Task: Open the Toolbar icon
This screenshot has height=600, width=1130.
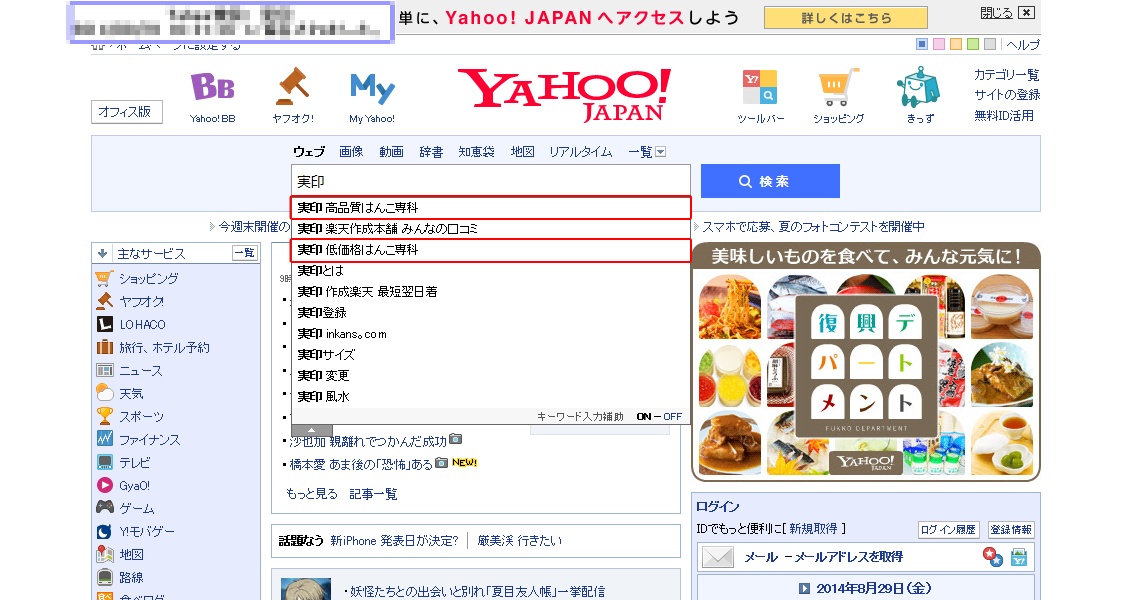Action: pyautogui.click(x=760, y=87)
